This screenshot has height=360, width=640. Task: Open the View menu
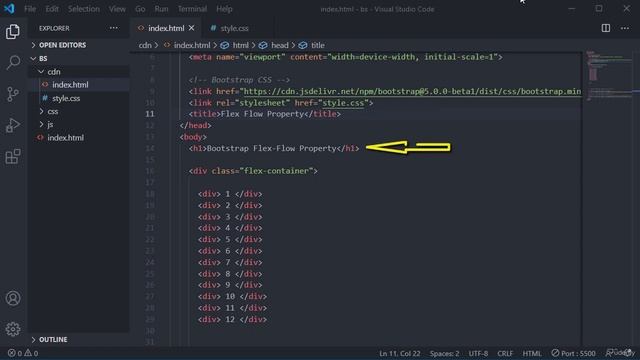(x=117, y=9)
